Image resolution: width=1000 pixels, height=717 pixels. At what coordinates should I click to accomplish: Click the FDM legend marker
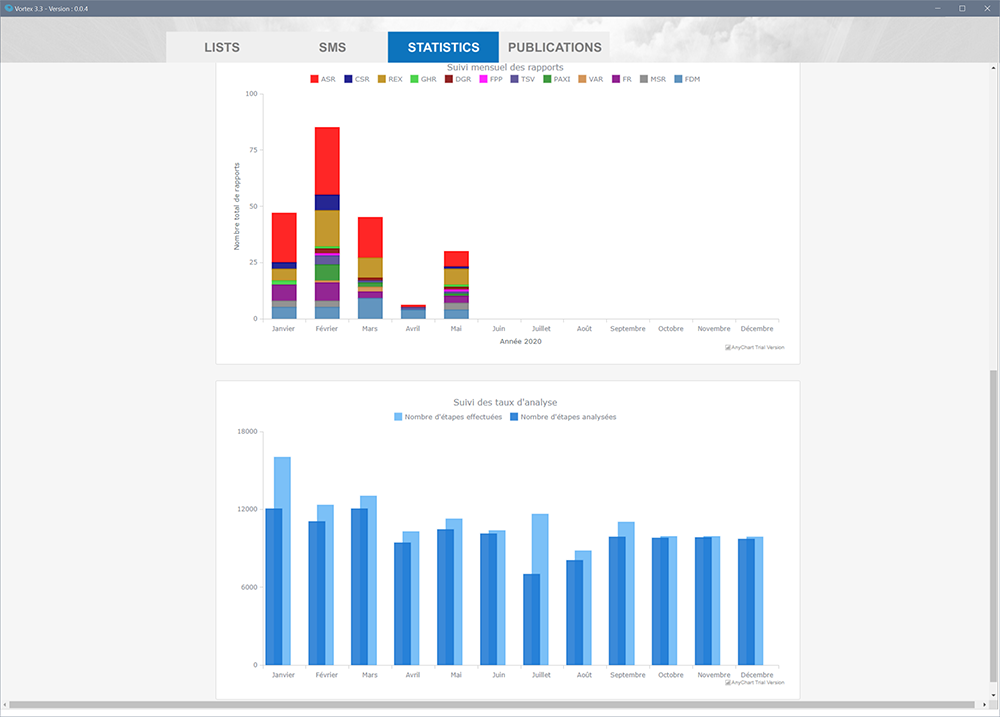pos(679,79)
